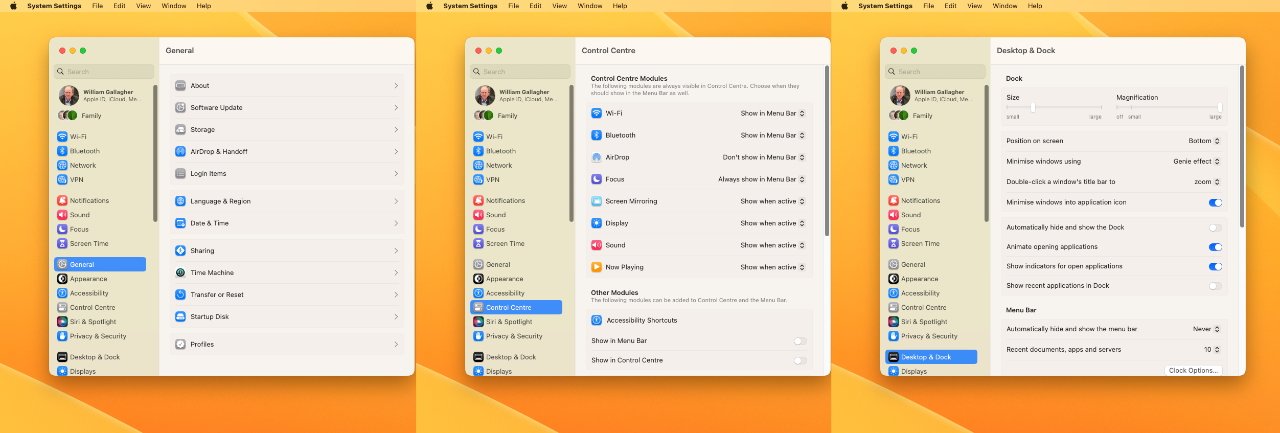This screenshot has width=1280, height=433.
Task: Click the Clock Options... button
Action: pos(1193,370)
